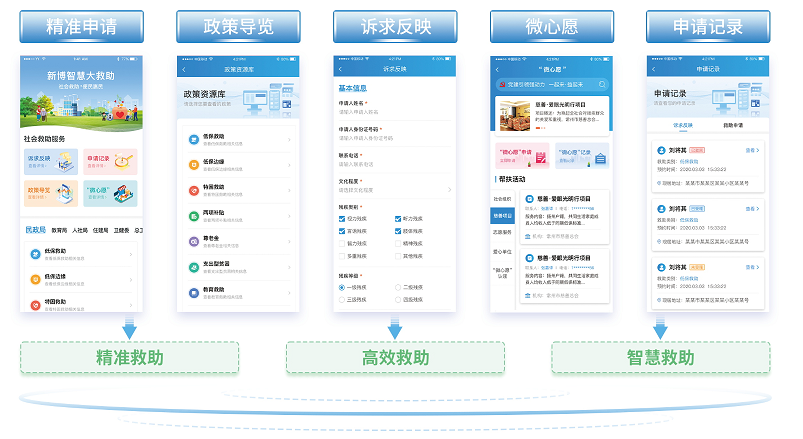Expand 支出型贫困 row chevron in 政策资源库
The height and width of the screenshot is (439, 803).
click(x=289, y=267)
